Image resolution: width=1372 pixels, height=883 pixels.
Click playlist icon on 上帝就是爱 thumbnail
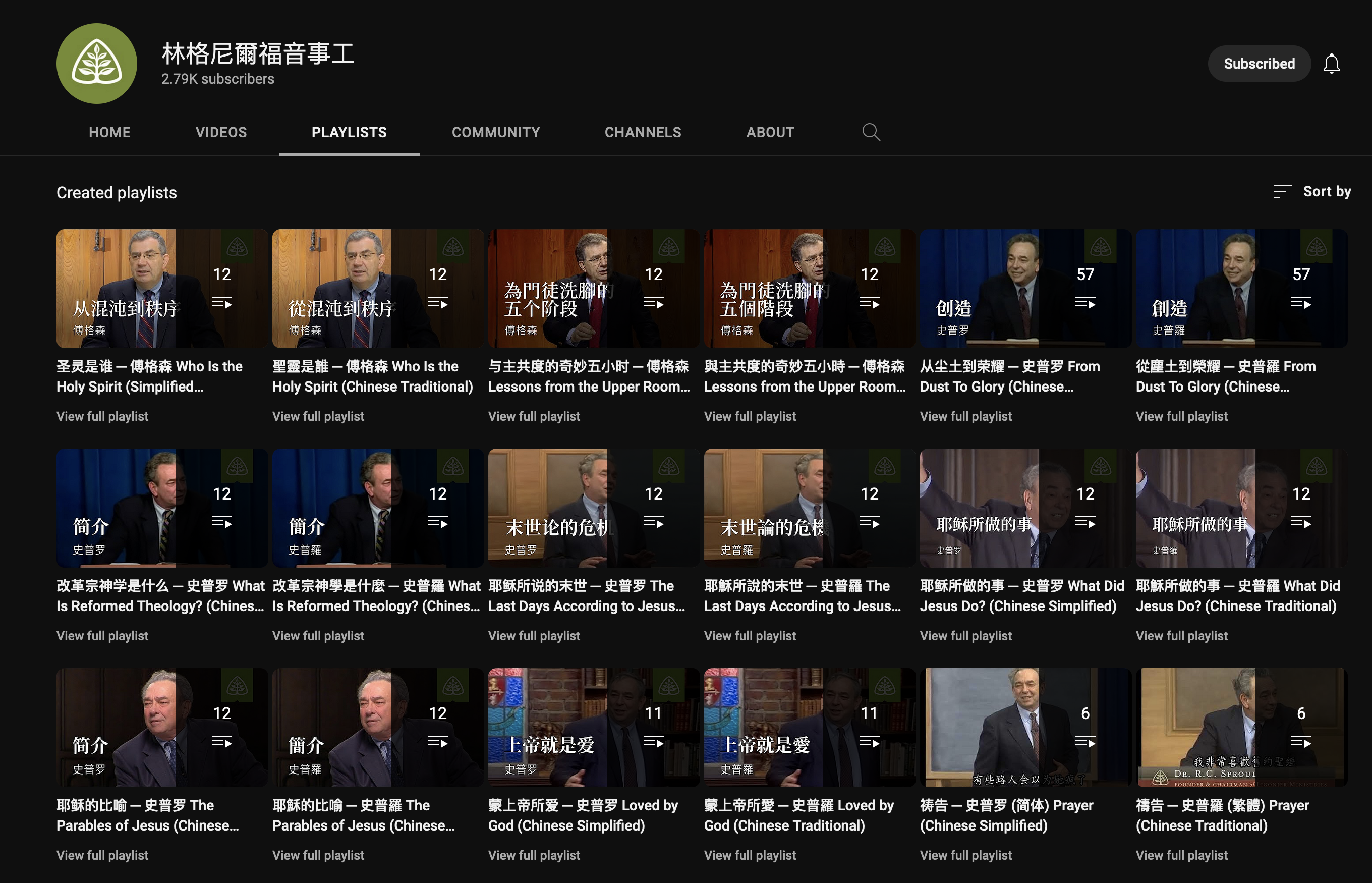[x=653, y=742]
